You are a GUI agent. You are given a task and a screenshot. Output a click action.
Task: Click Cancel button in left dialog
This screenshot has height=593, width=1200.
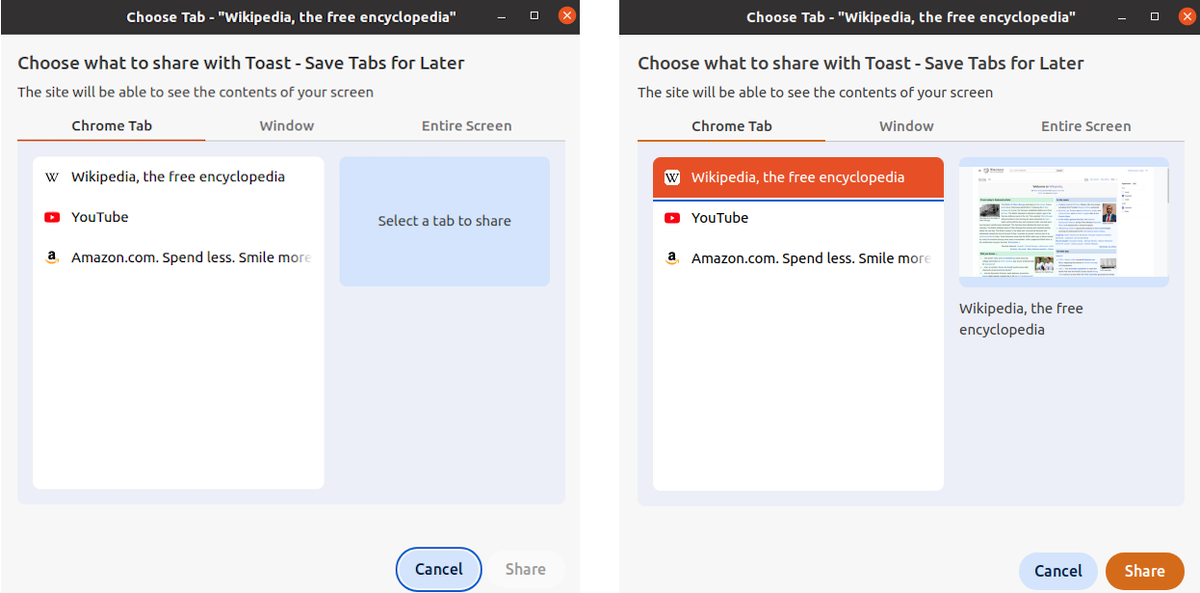[x=439, y=569]
